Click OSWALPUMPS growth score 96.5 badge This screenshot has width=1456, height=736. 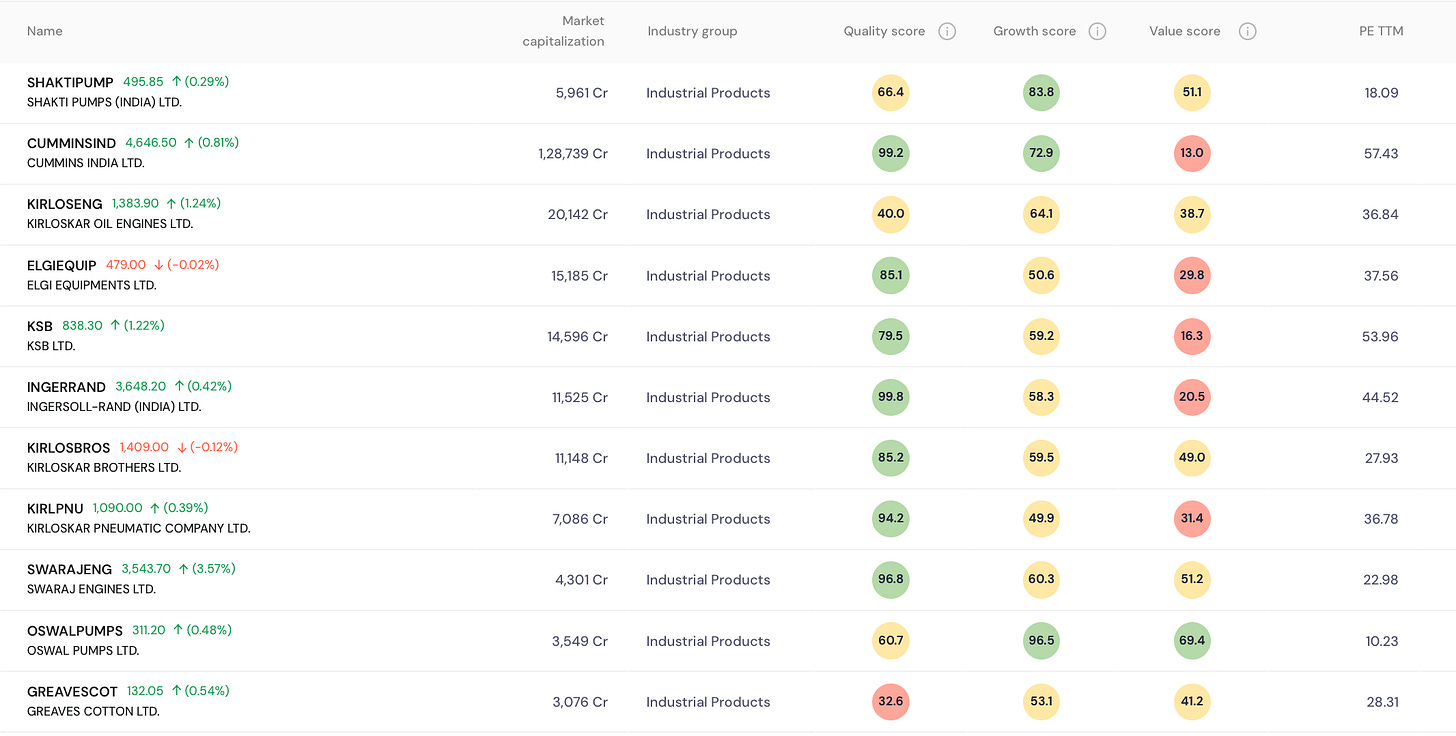pos(1041,641)
